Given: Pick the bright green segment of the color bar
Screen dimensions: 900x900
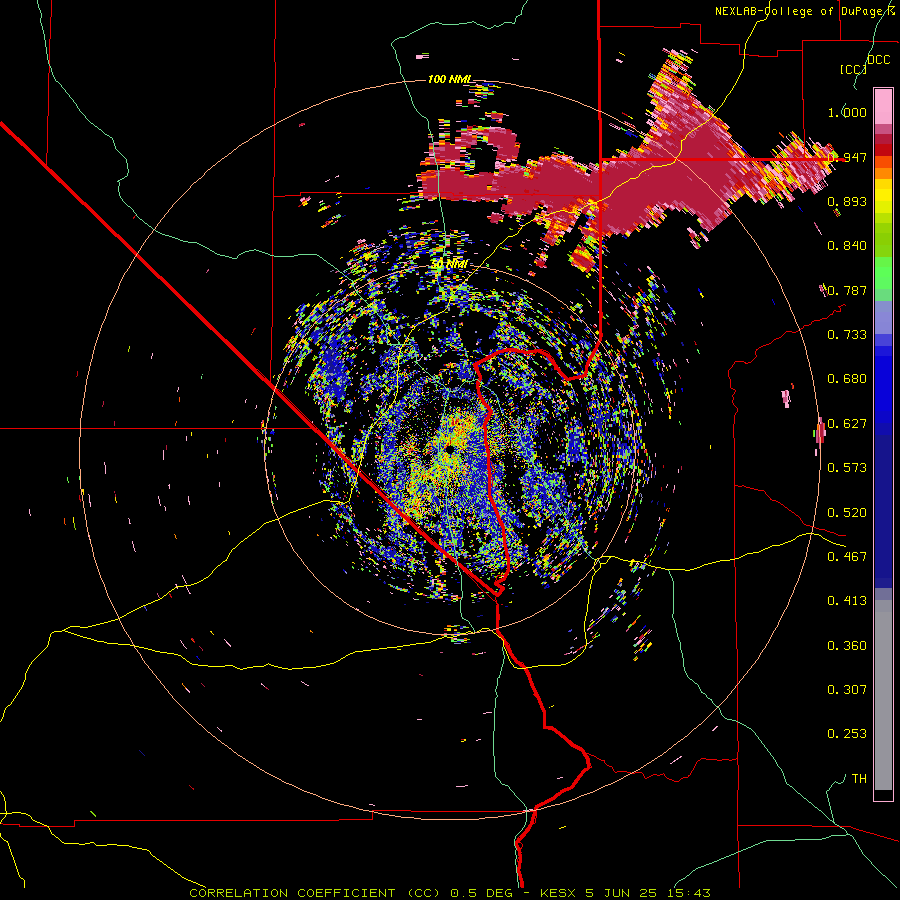Looking at the screenshot, I should pos(883,273).
